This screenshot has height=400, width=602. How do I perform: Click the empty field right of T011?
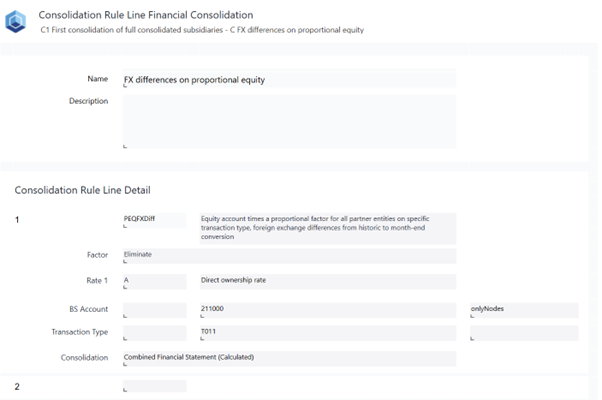[x=523, y=333]
